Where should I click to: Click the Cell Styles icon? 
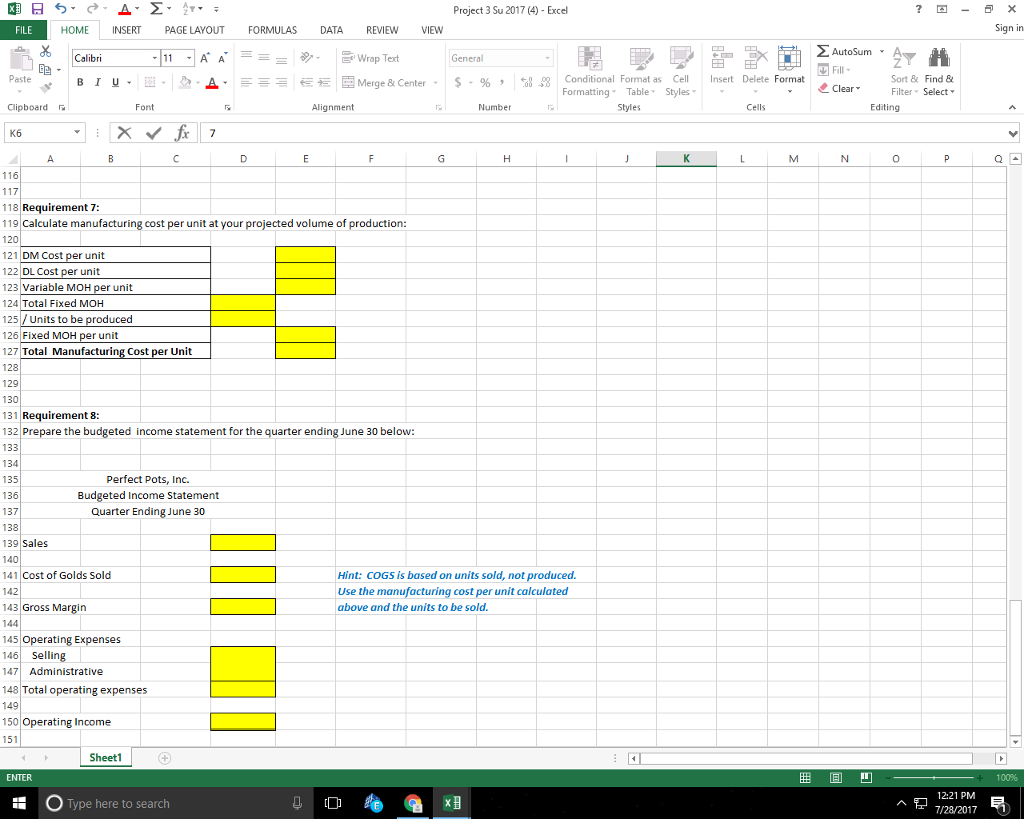pos(680,72)
